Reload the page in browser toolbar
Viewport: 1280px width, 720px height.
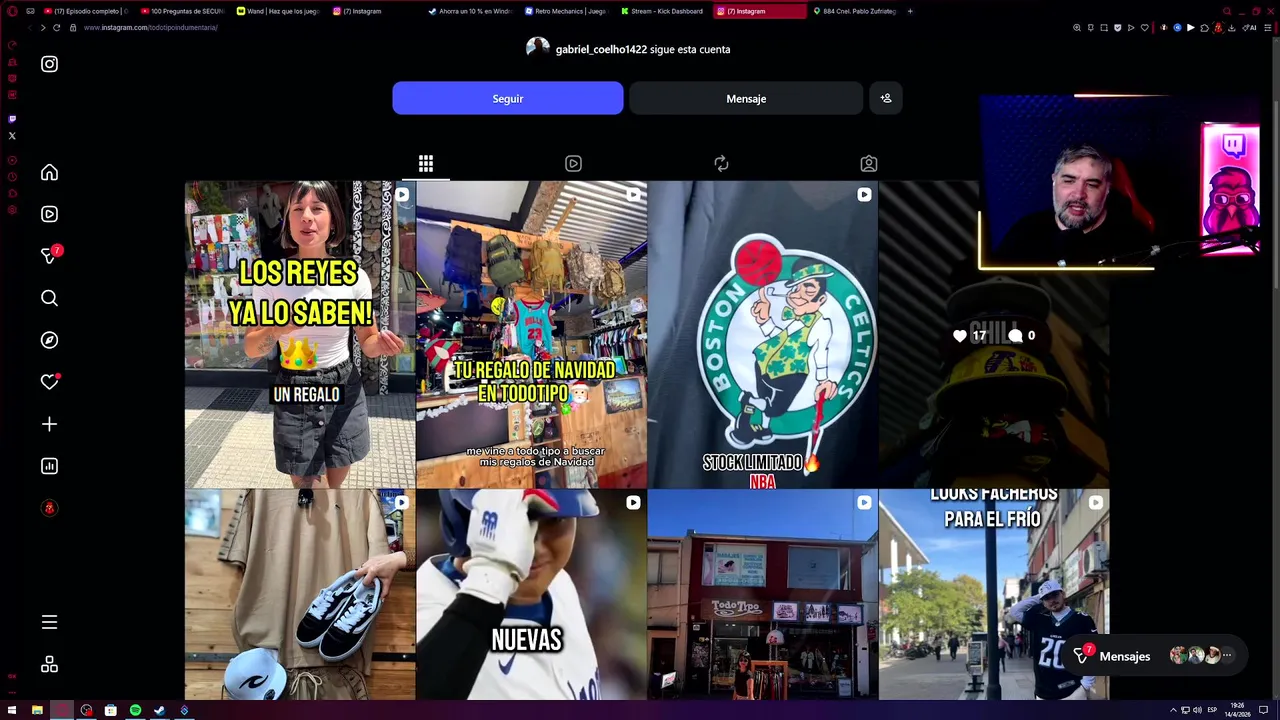(56, 27)
